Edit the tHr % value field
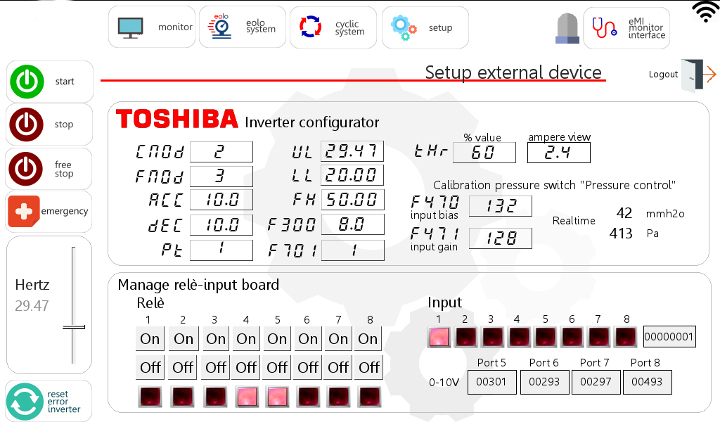Image resolution: width=720 pixels, height=422 pixels. point(484,152)
